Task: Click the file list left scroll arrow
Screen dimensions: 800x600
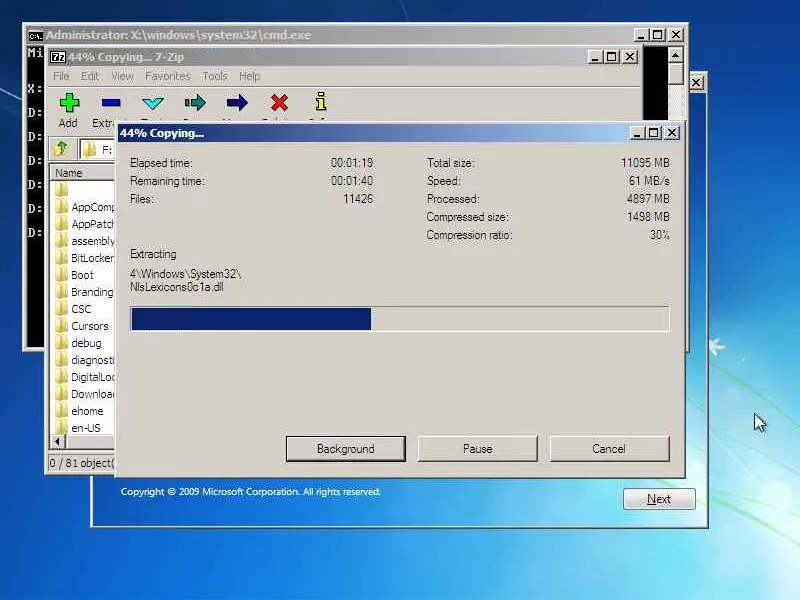Action: tap(57, 441)
